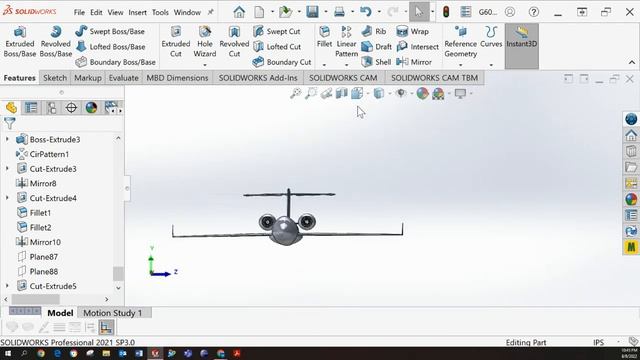Switch to the SOLIDWORKS CAM tab
This screenshot has width=640, height=360.
[x=343, y=78]
